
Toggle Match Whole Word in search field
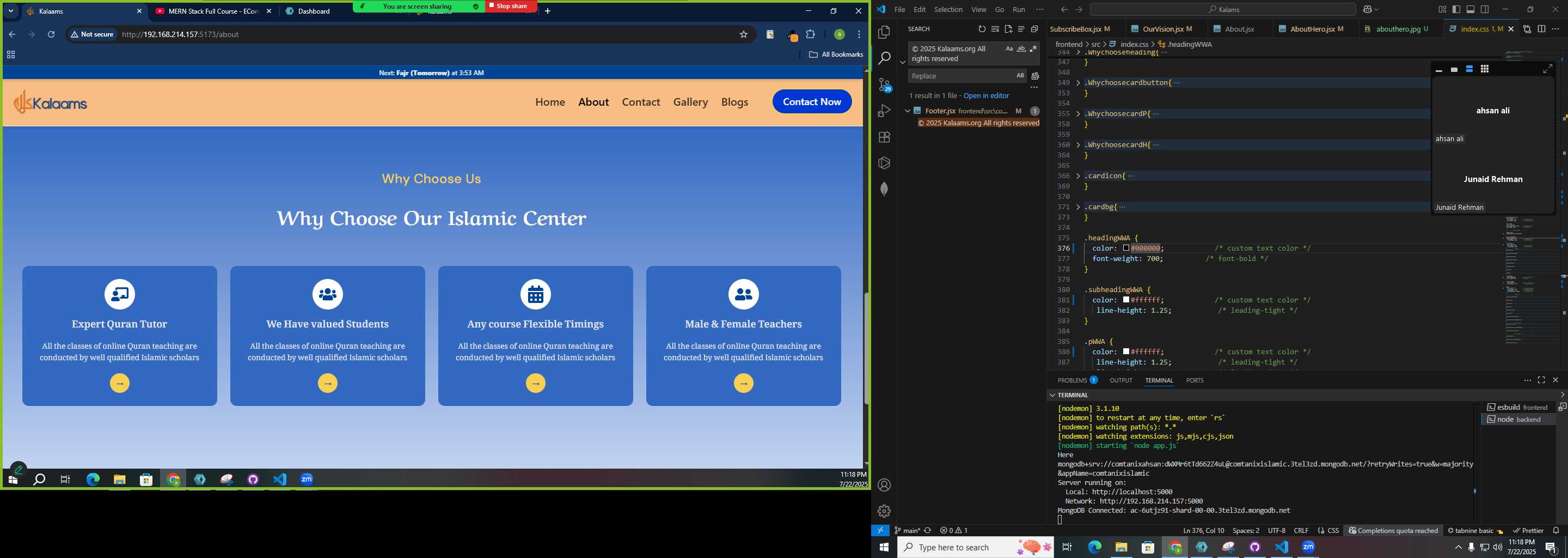coord(1021,48)
